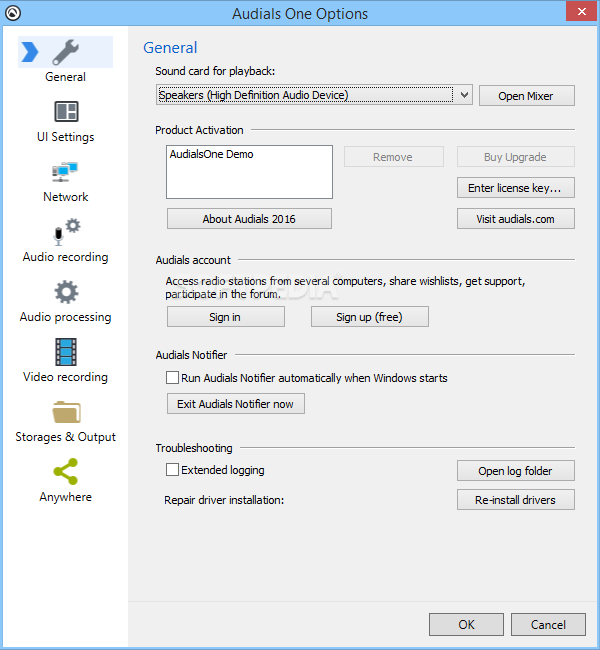
Task: Switch to the General section label
Action: (x=66, y=77)
